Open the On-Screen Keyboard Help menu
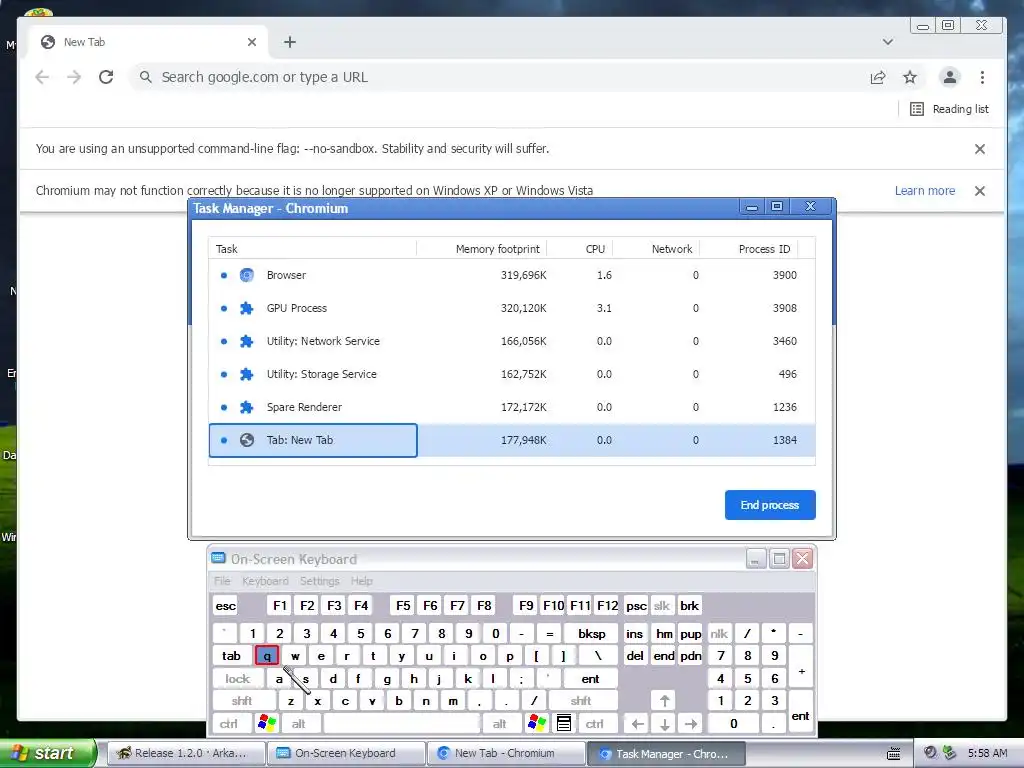The width and height of the screenshot is (1024, 768). tap(361, 581)
